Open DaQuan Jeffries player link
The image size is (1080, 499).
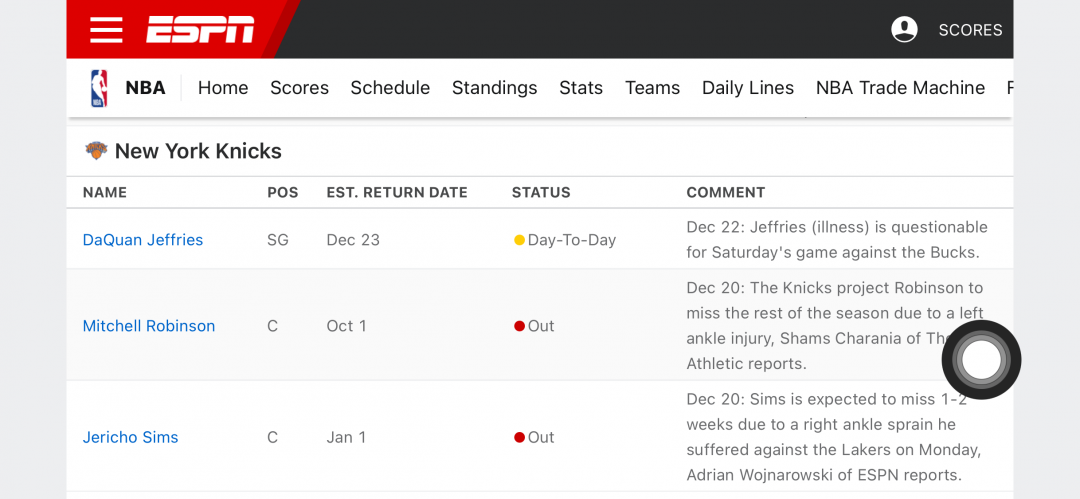143,240
